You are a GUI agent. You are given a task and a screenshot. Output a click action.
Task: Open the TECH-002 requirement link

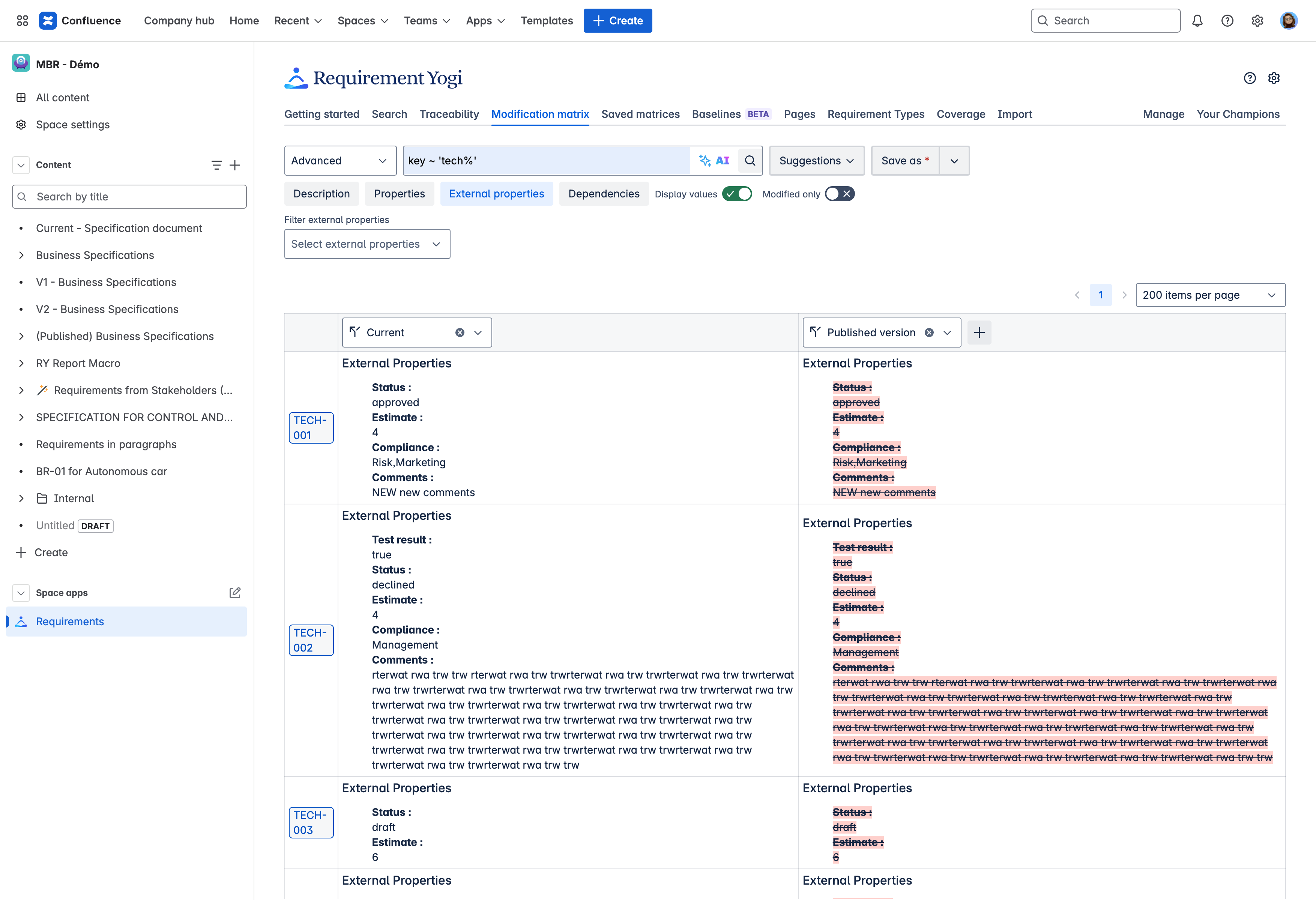coord(310,640)
